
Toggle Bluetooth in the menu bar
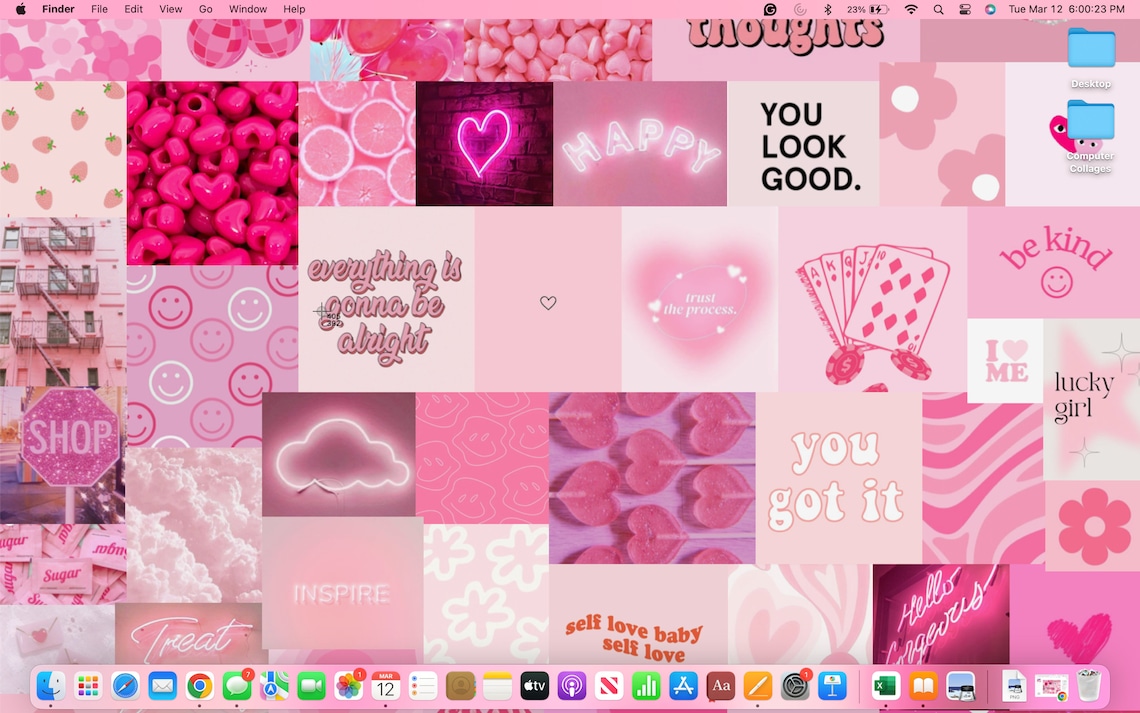click(x=827, y=9)
